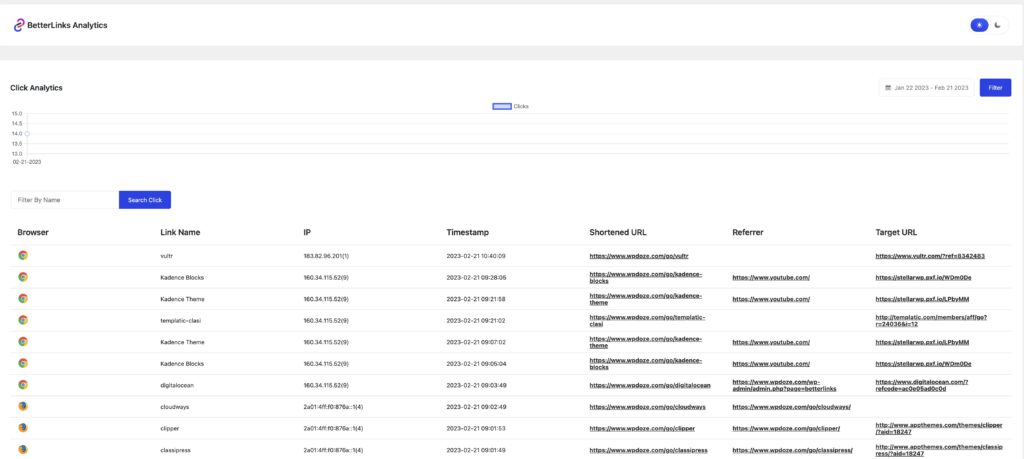Click Chrome icon in vultr row
The height and width of the screenshot is (459, 1024).
23,255
